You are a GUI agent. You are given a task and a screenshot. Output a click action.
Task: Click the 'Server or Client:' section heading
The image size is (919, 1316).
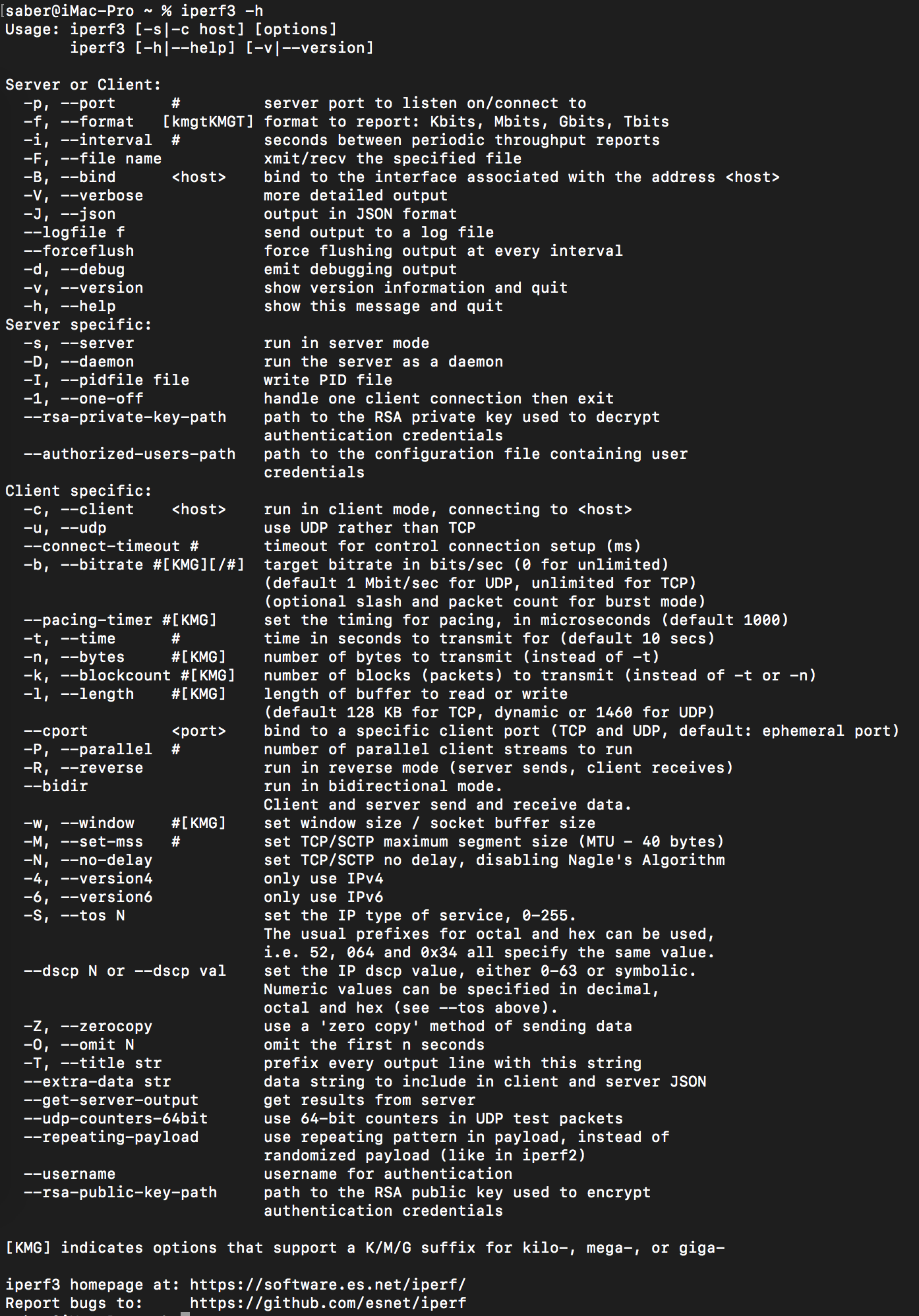tap(83, 84)
